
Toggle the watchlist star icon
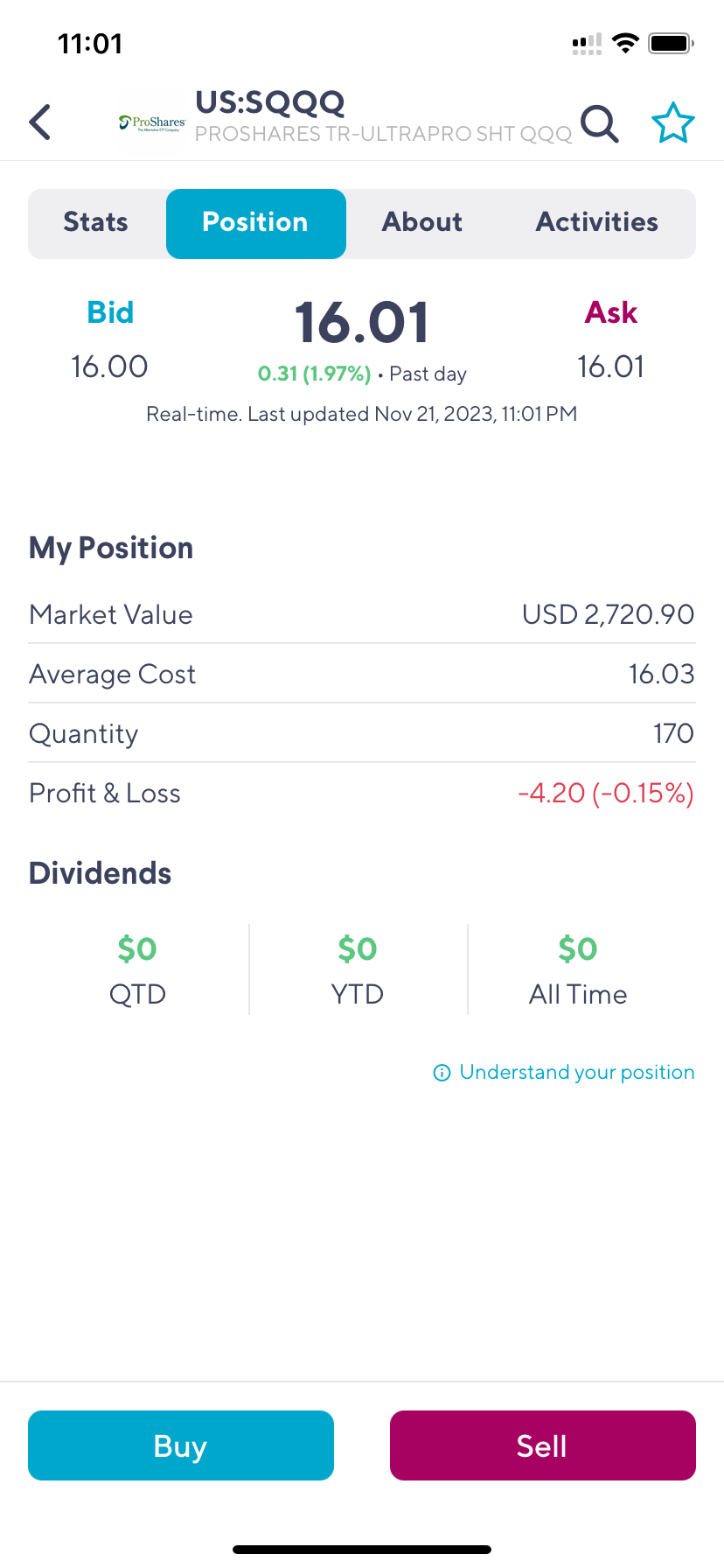(x=673, y=122)
